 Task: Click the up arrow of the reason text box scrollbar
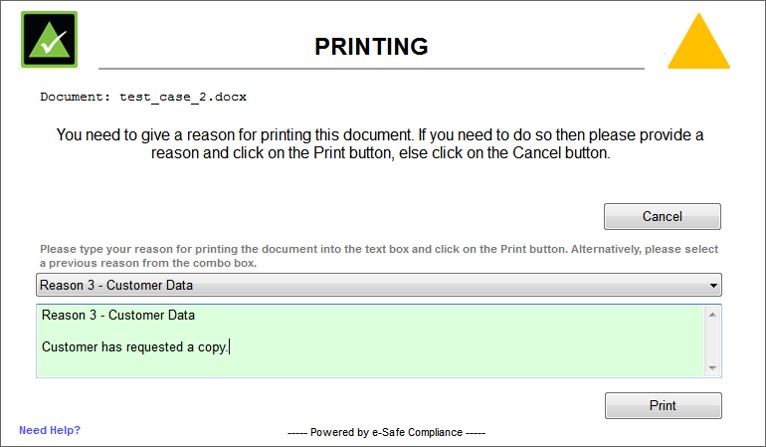click(712, 316)
